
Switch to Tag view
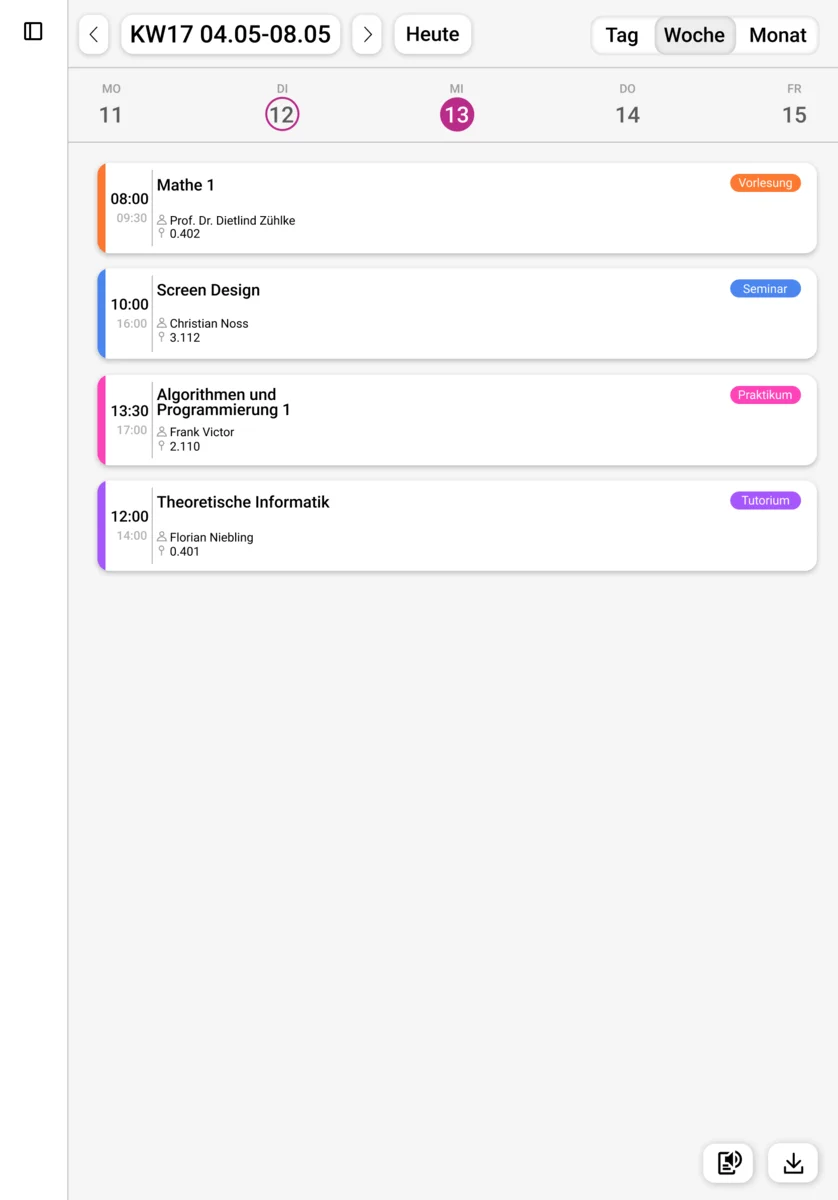[x=622, y=35]
